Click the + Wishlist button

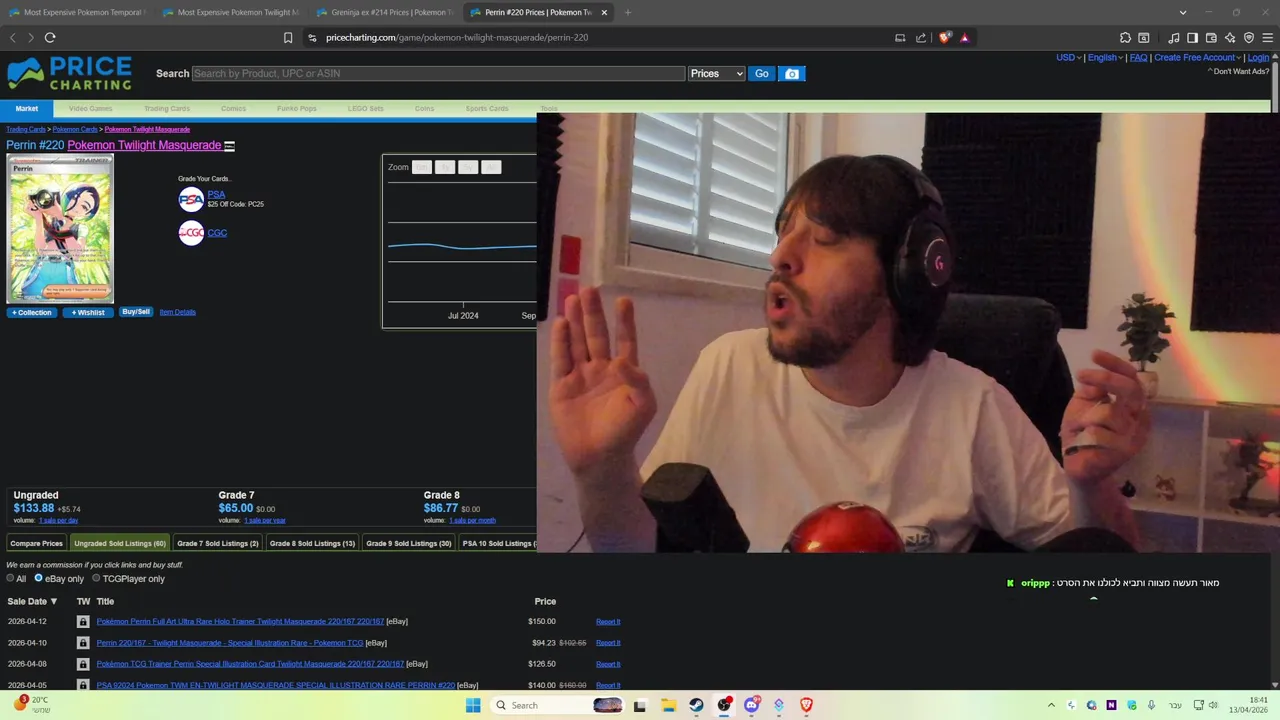point(88,312)
